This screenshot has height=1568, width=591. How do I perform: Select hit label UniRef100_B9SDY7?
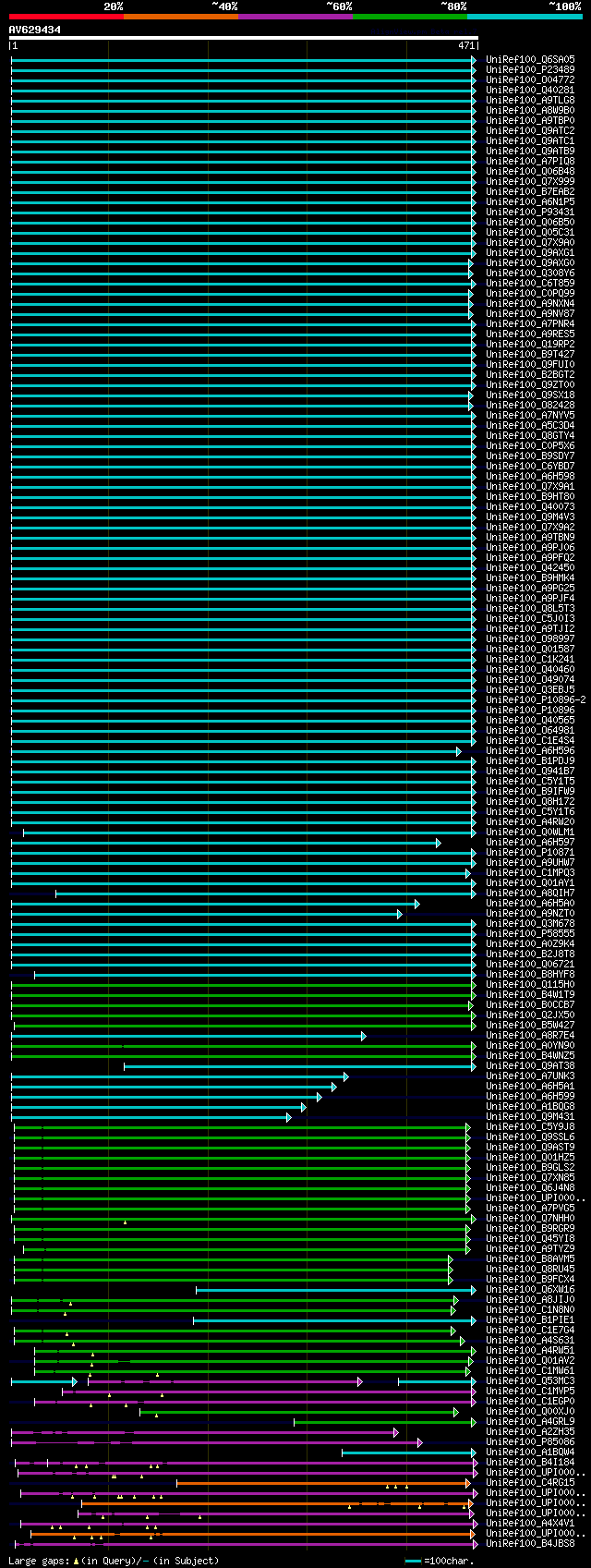click(x=530, y=456)
